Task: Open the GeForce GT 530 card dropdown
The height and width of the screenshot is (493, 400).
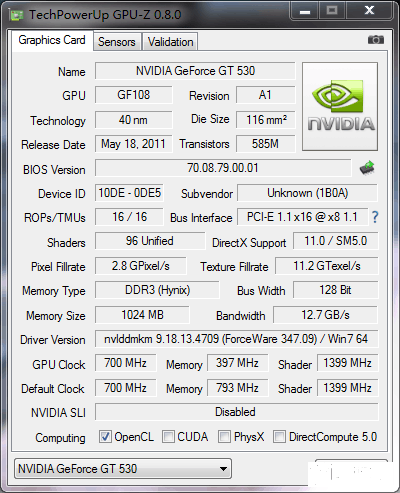Action: coord(123,469)
